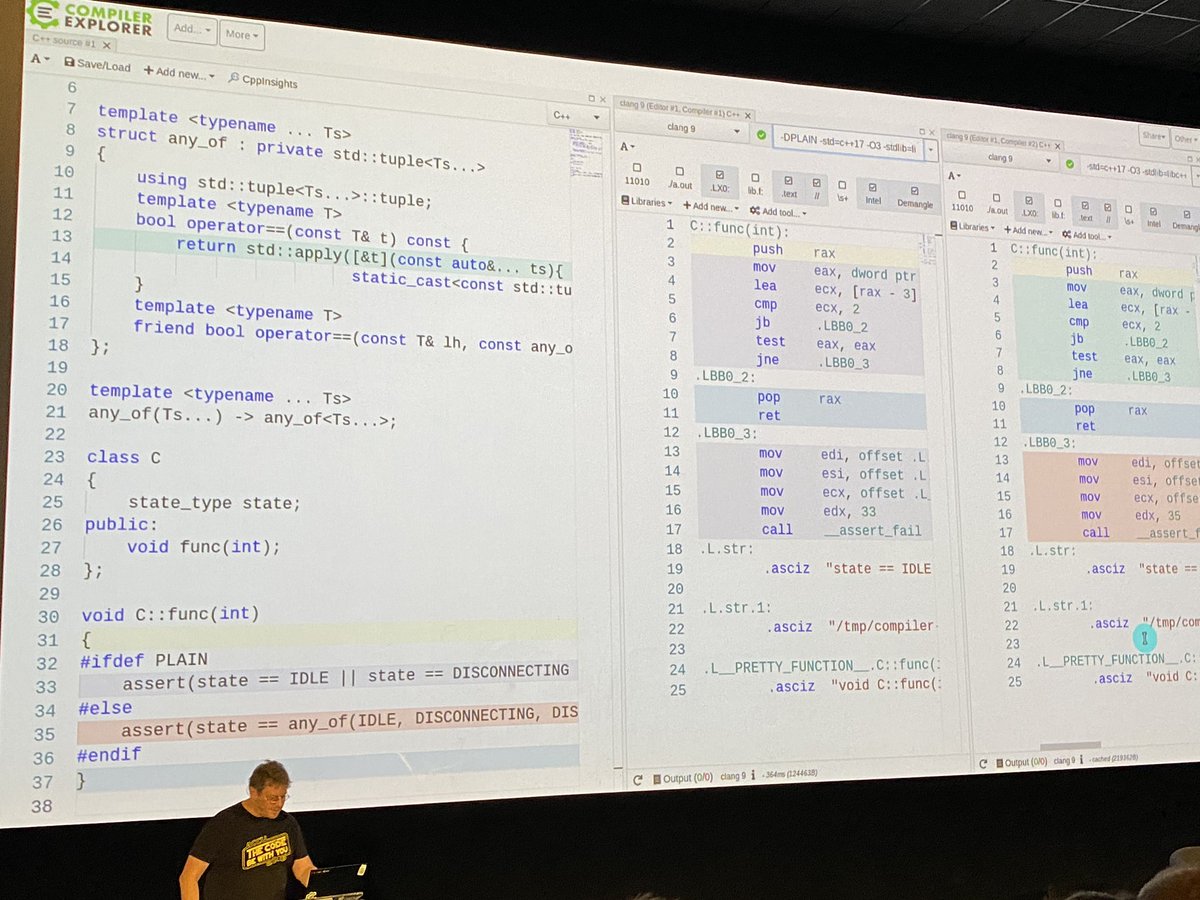Toggle 11010 binary output in compiler #2

[962, 200]
